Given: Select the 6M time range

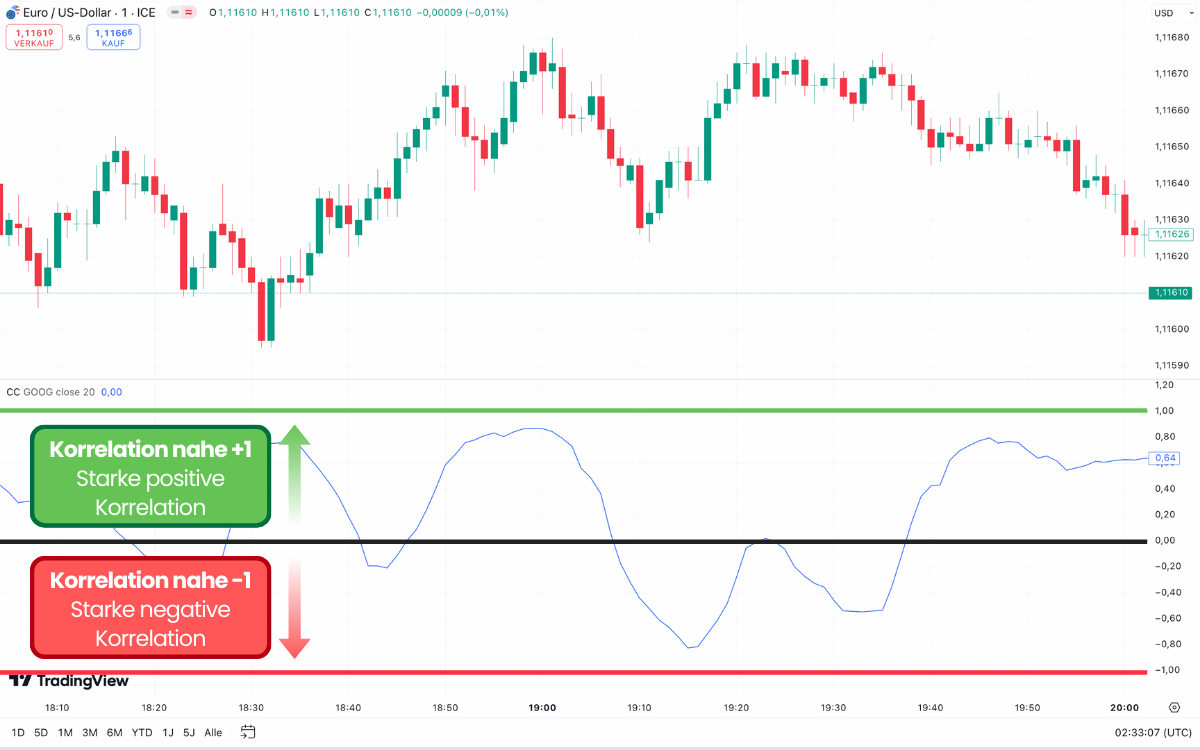Looking at the screenshot, I should click(115, 732).
